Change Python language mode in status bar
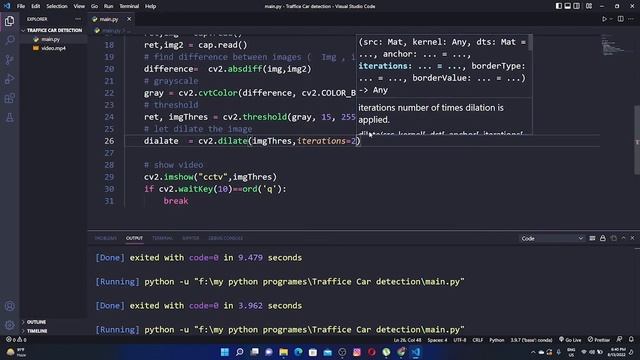This screenshot has width=640, height=360. [497, 340]
